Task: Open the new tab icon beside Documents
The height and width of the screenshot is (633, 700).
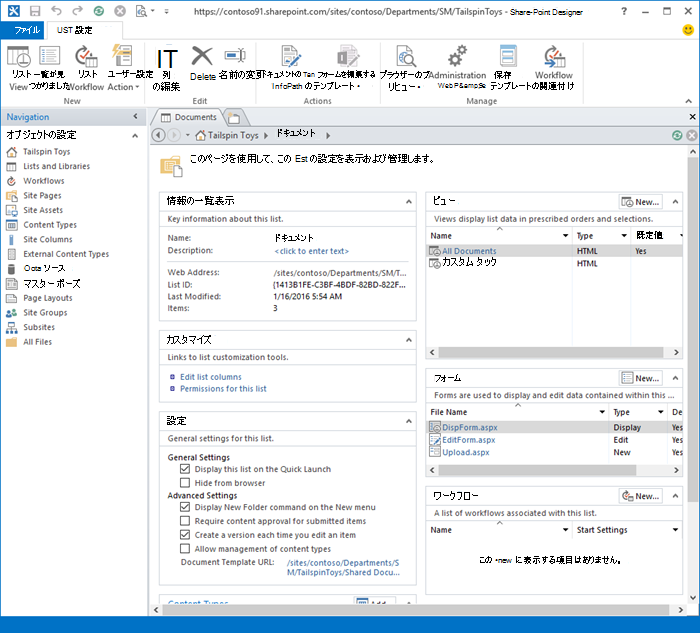Action: coord(233,118)
